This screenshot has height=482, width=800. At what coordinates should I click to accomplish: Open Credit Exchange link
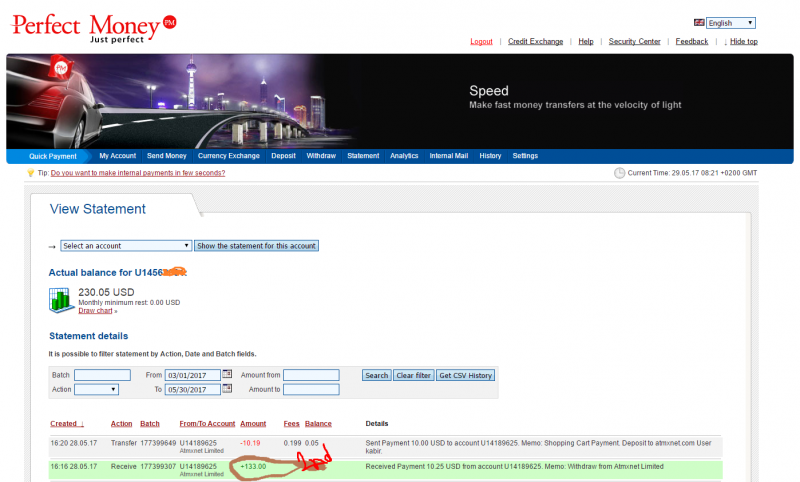coord(535,41)
